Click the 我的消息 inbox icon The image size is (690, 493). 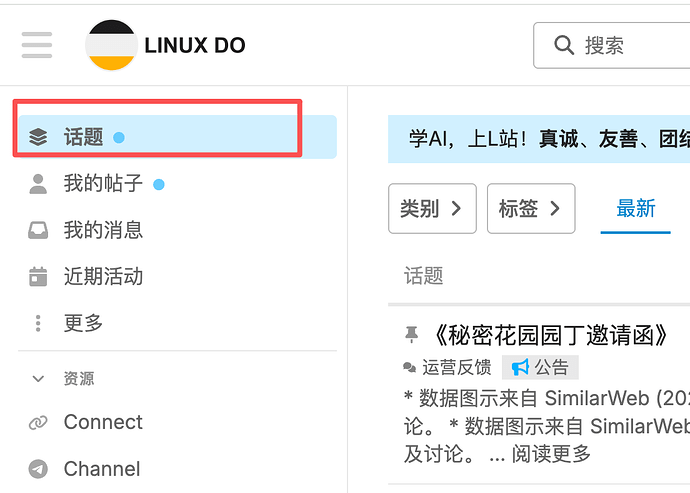click(x=38, y=230)
